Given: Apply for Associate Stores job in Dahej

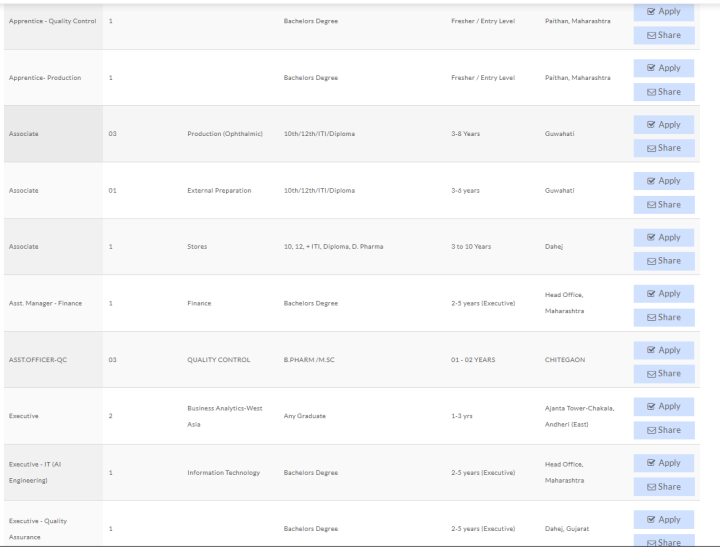Looking at the screenshot, I should (663, 238).
